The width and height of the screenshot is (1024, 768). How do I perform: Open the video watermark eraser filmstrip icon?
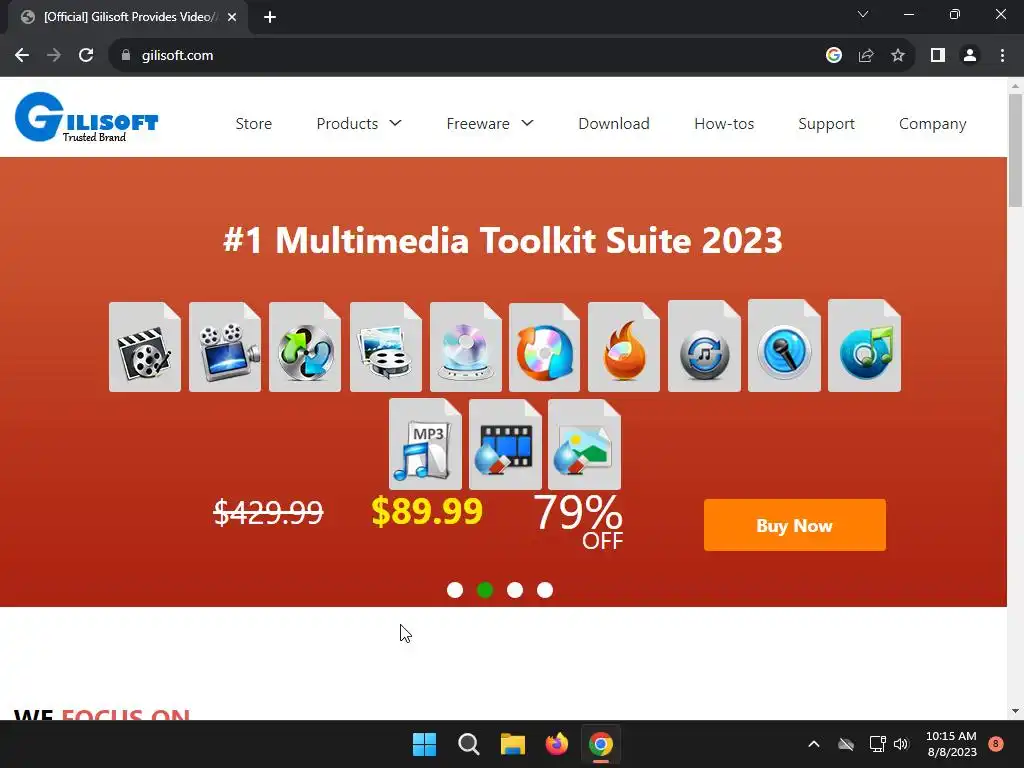(505, 444)
